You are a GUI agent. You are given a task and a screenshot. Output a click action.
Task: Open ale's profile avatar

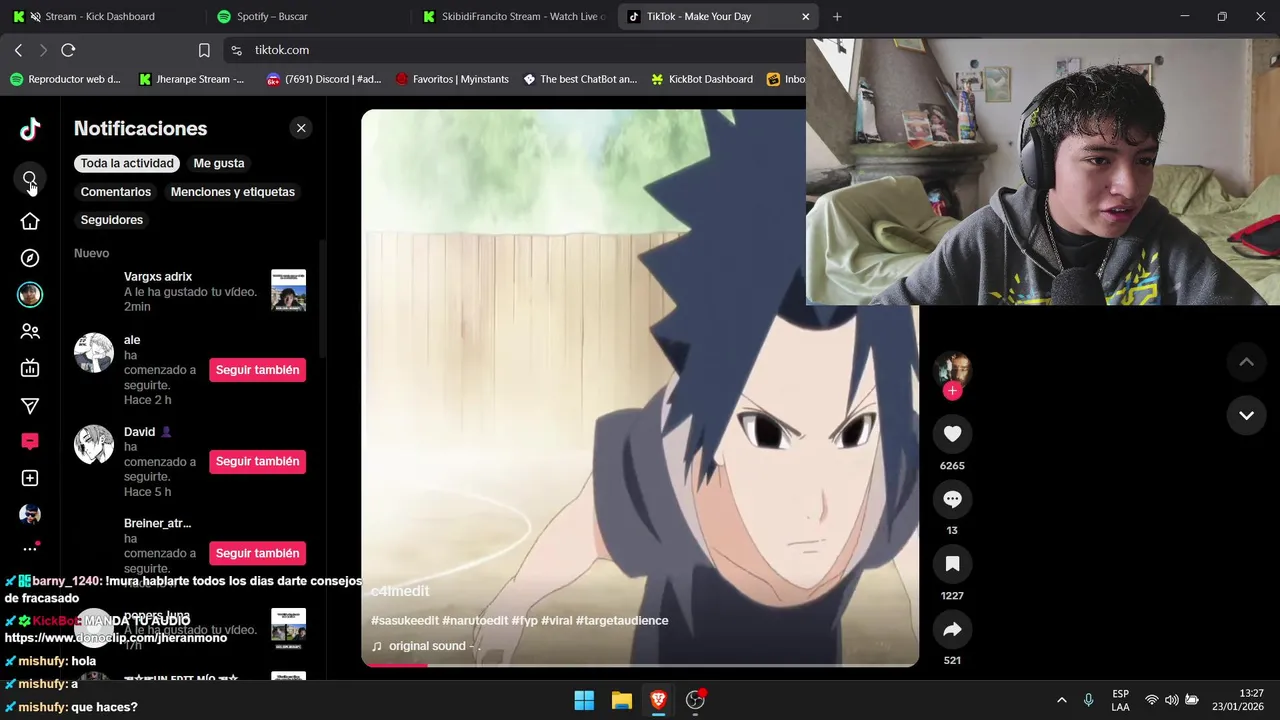94,353
